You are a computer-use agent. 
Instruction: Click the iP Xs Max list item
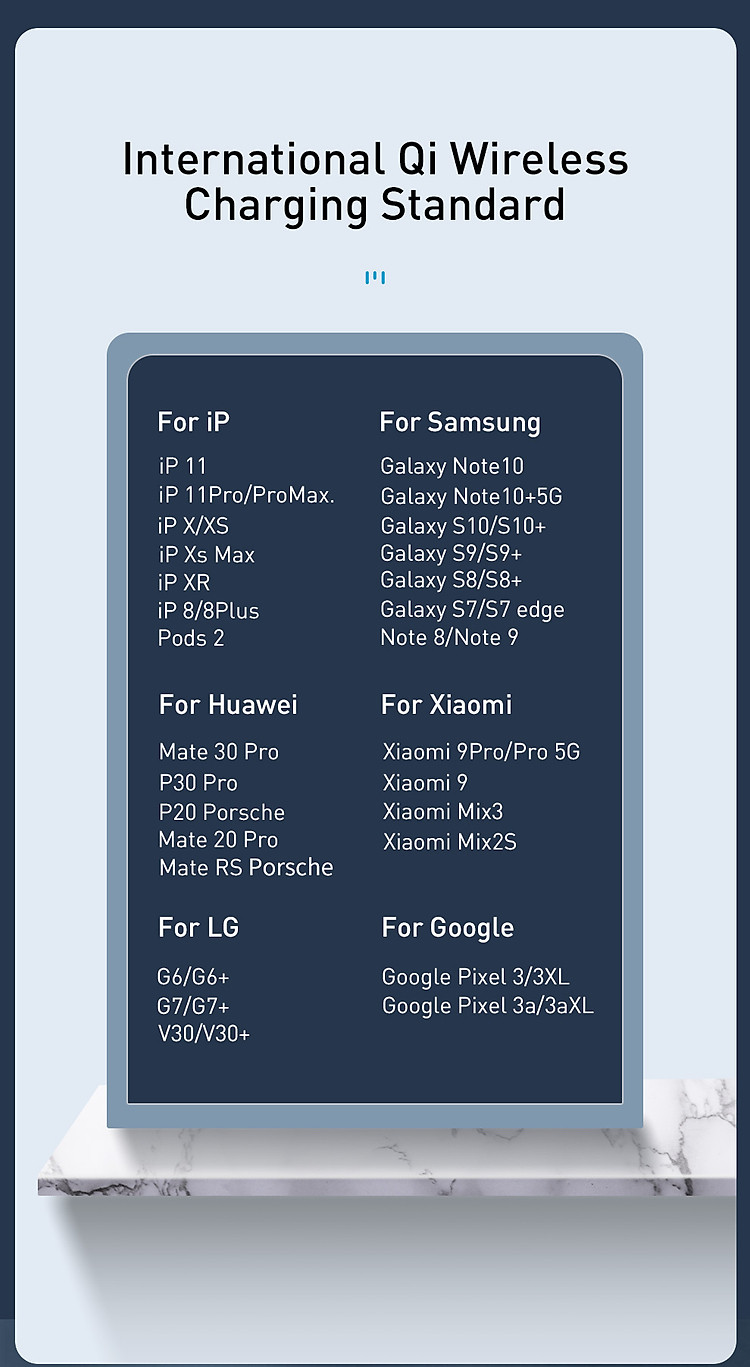207,554
